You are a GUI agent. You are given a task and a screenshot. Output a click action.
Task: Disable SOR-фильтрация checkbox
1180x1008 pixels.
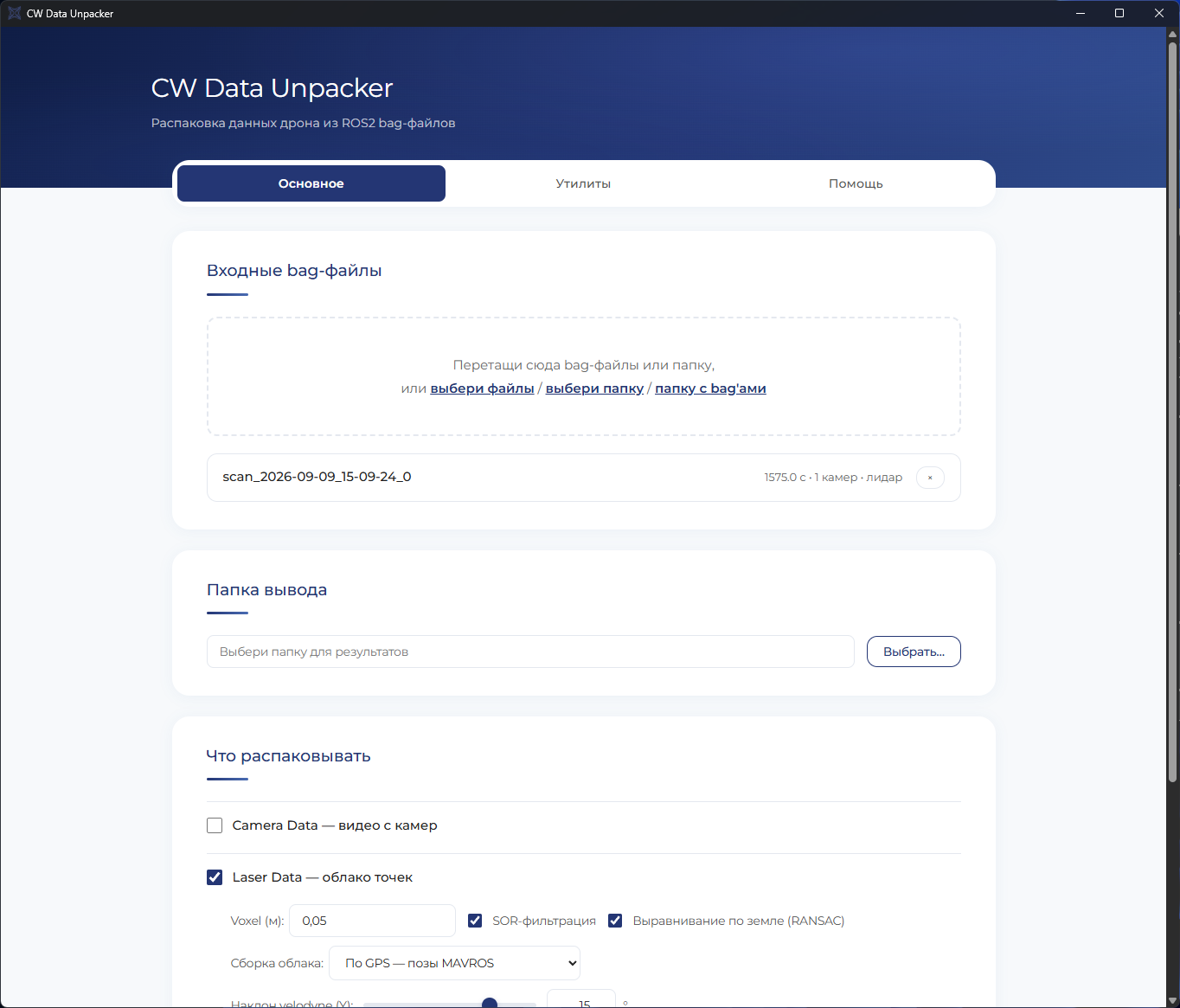coord(475,921)
